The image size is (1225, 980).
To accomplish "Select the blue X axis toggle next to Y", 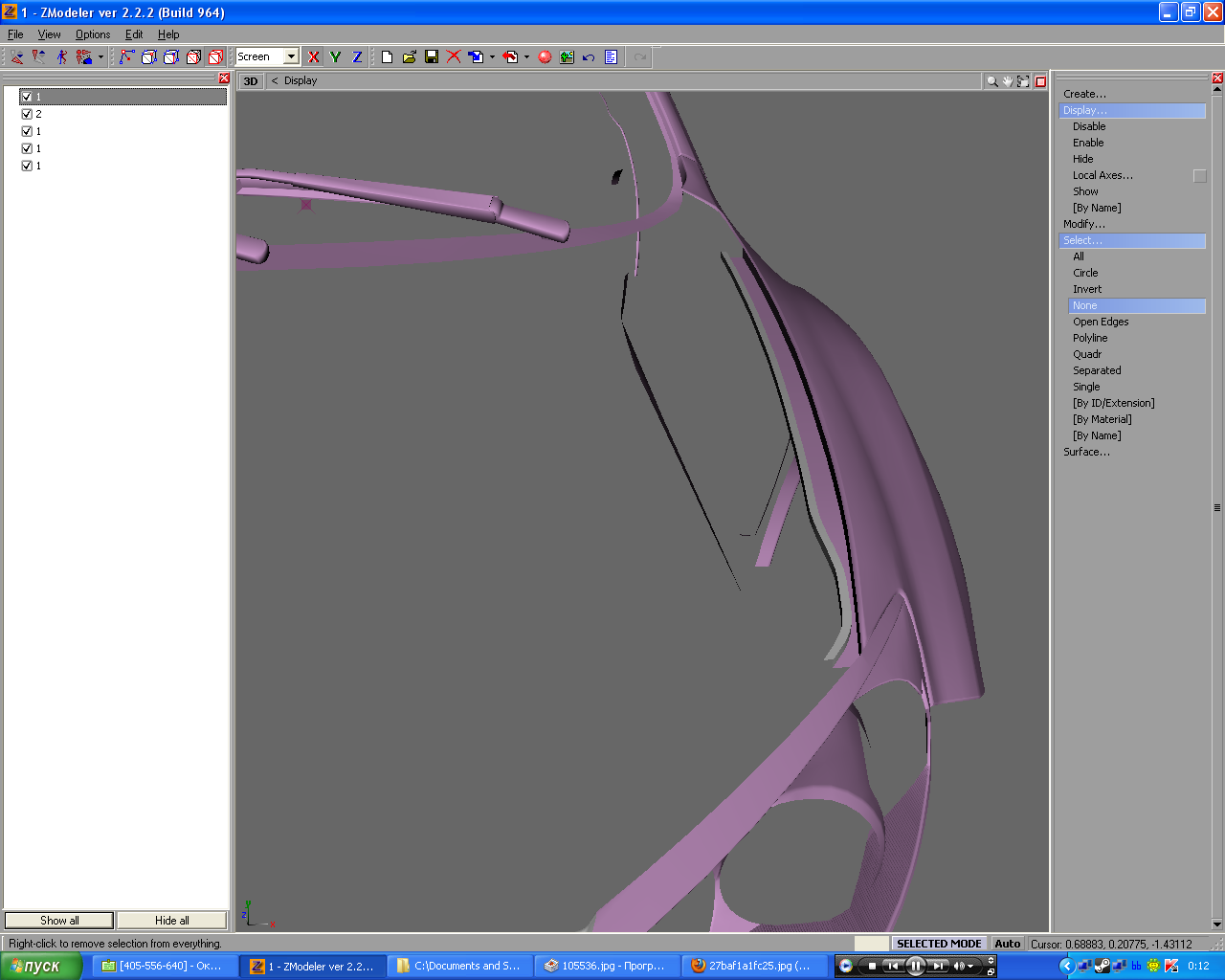I will tap(313, 57).
